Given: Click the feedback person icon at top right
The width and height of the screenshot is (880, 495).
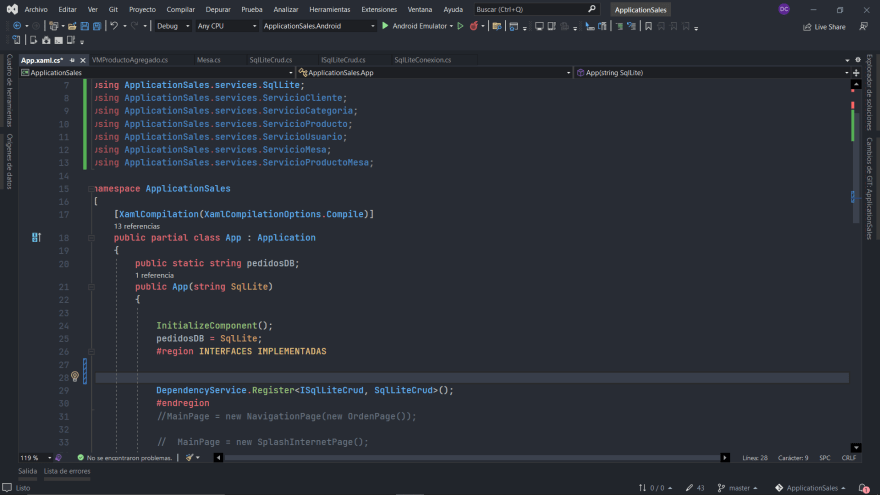Looking at the screenshot, I should coord(864,26).
